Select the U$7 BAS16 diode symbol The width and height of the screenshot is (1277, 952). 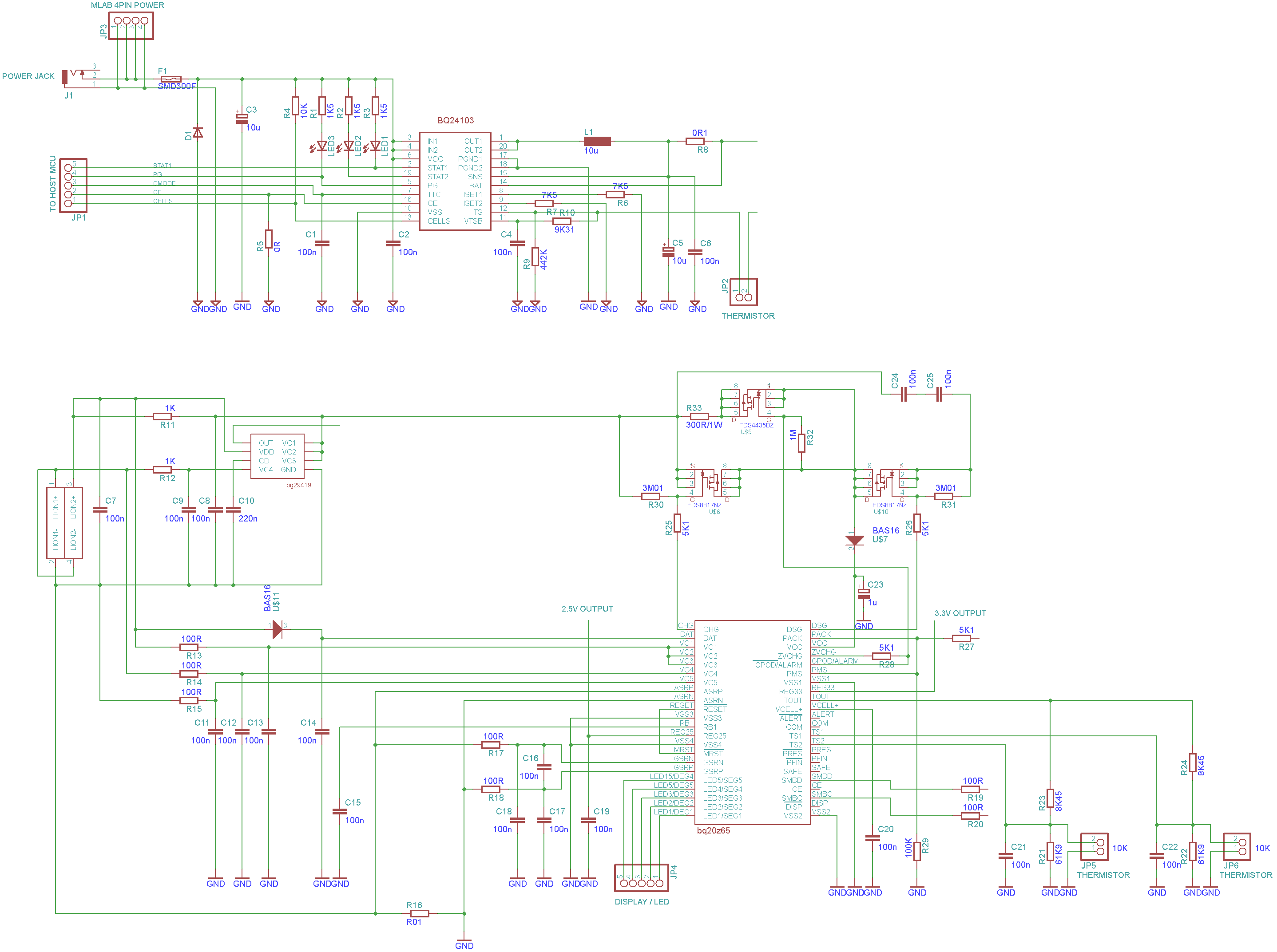854,540
